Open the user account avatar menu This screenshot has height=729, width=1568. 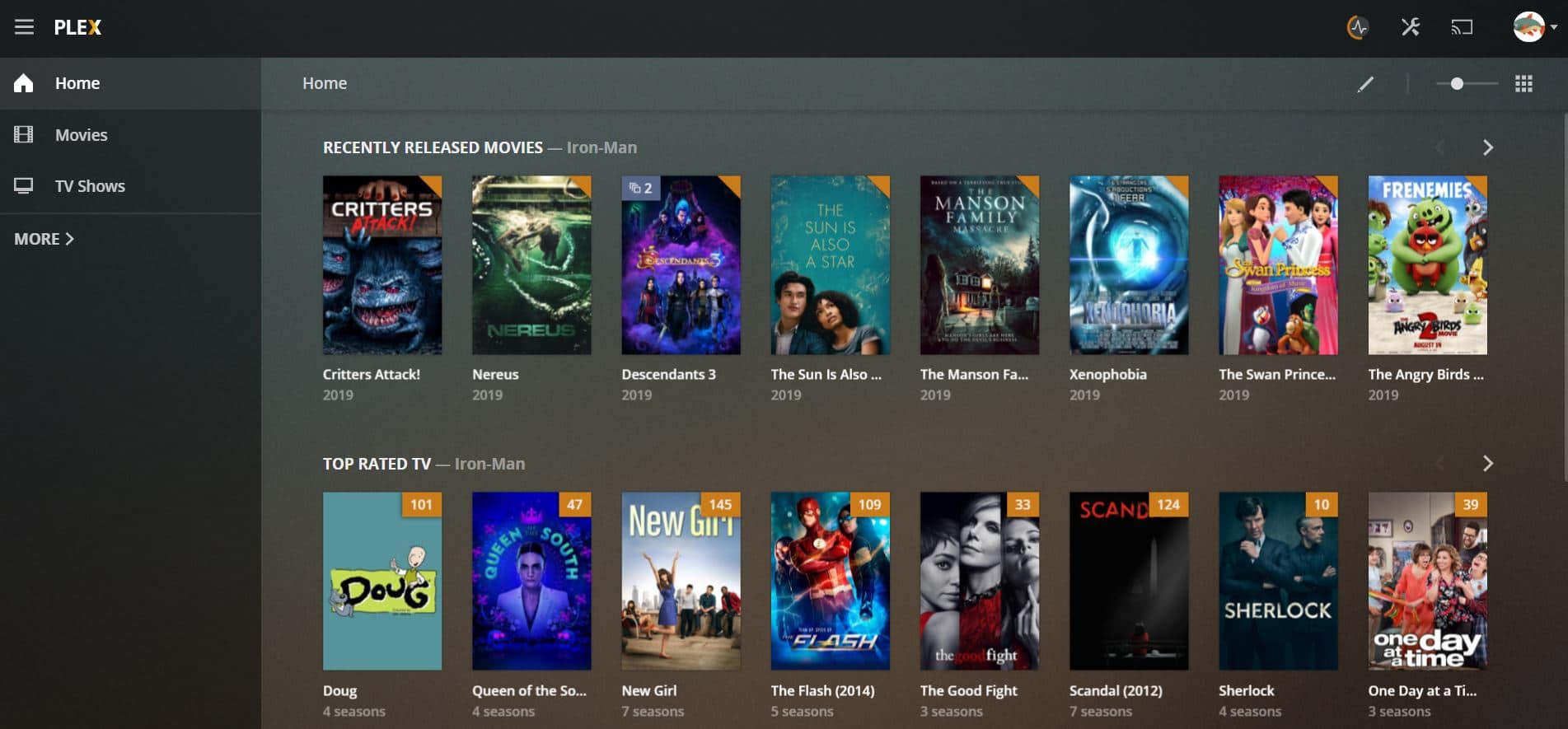1534,27
